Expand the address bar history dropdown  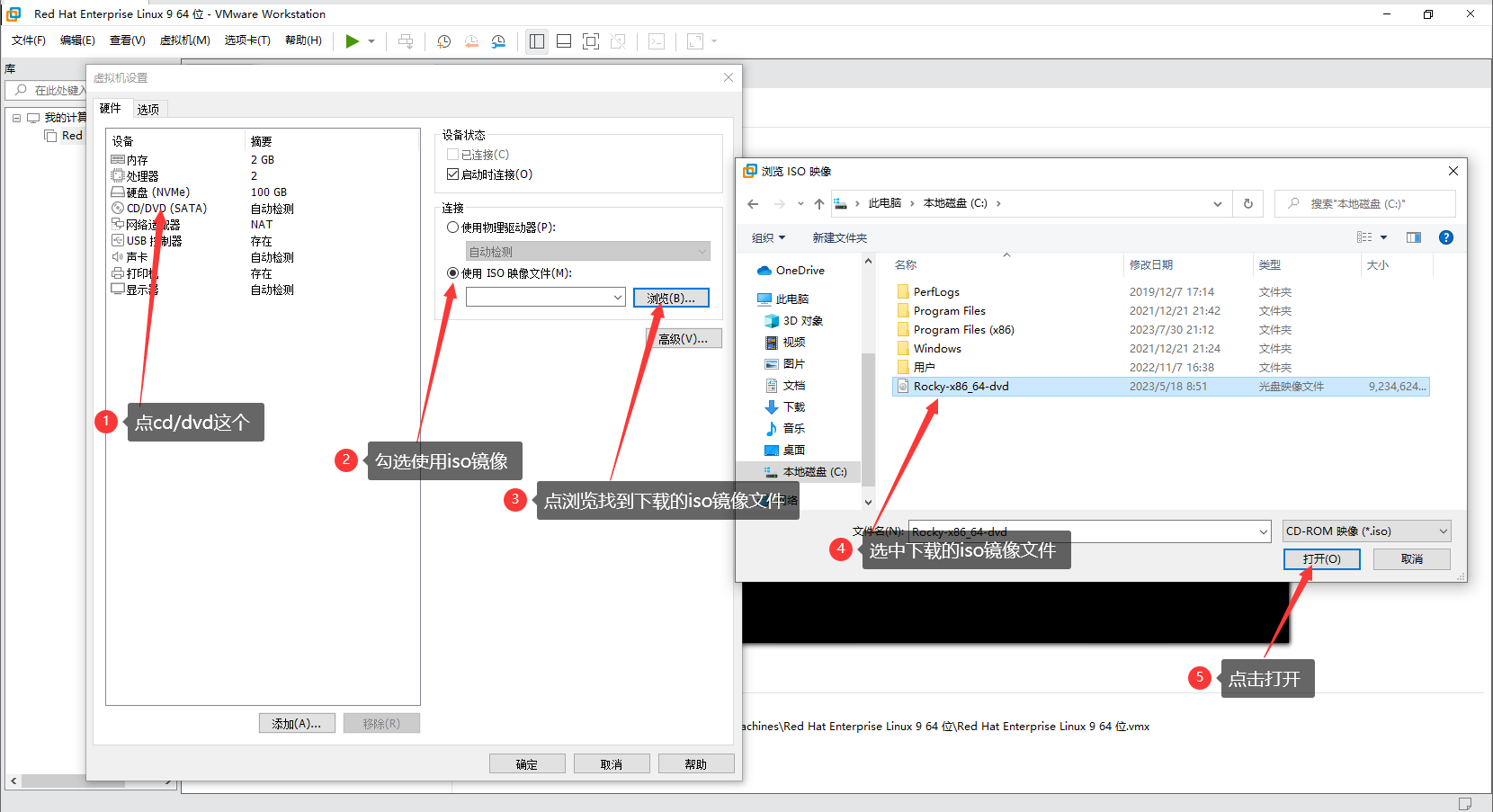pos(1218,204)
